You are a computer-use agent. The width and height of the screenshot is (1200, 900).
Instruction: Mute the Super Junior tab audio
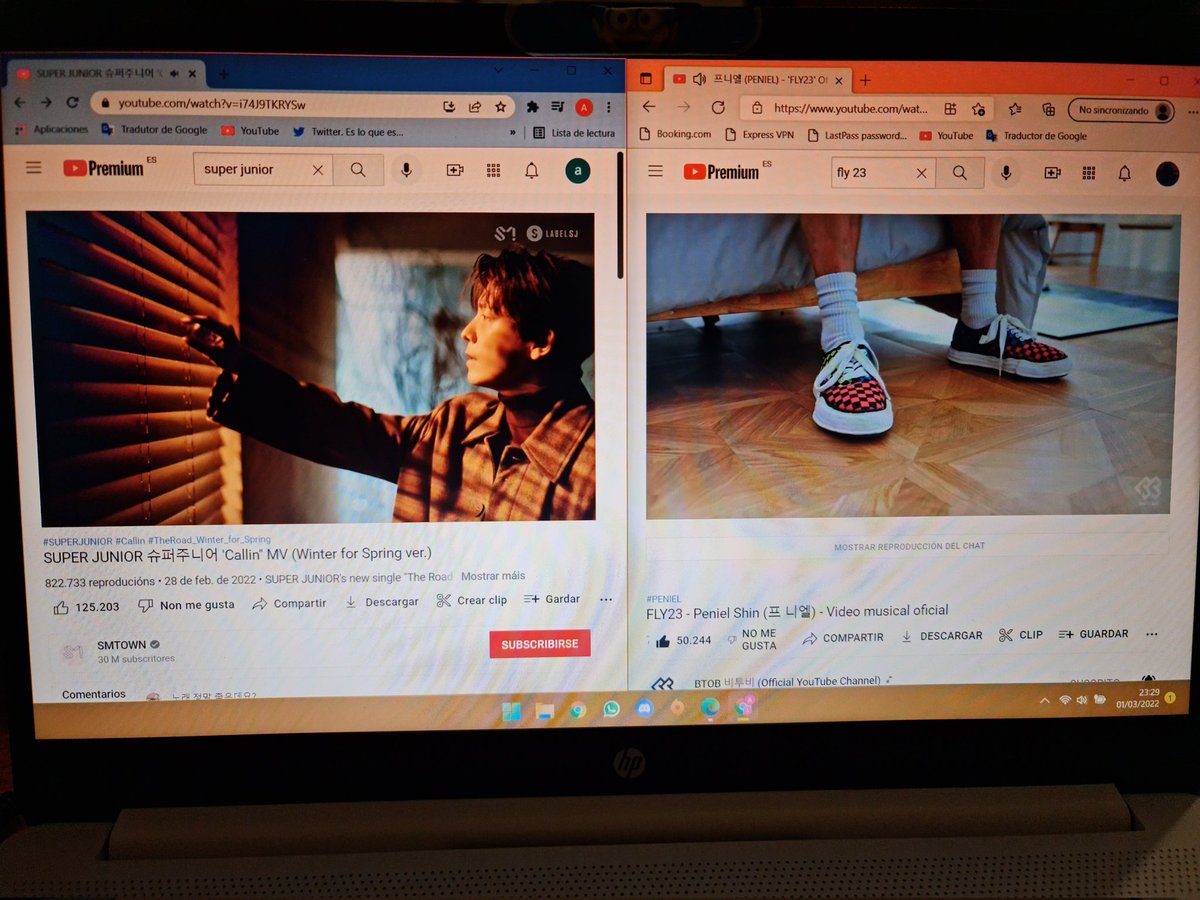[174, 74]
